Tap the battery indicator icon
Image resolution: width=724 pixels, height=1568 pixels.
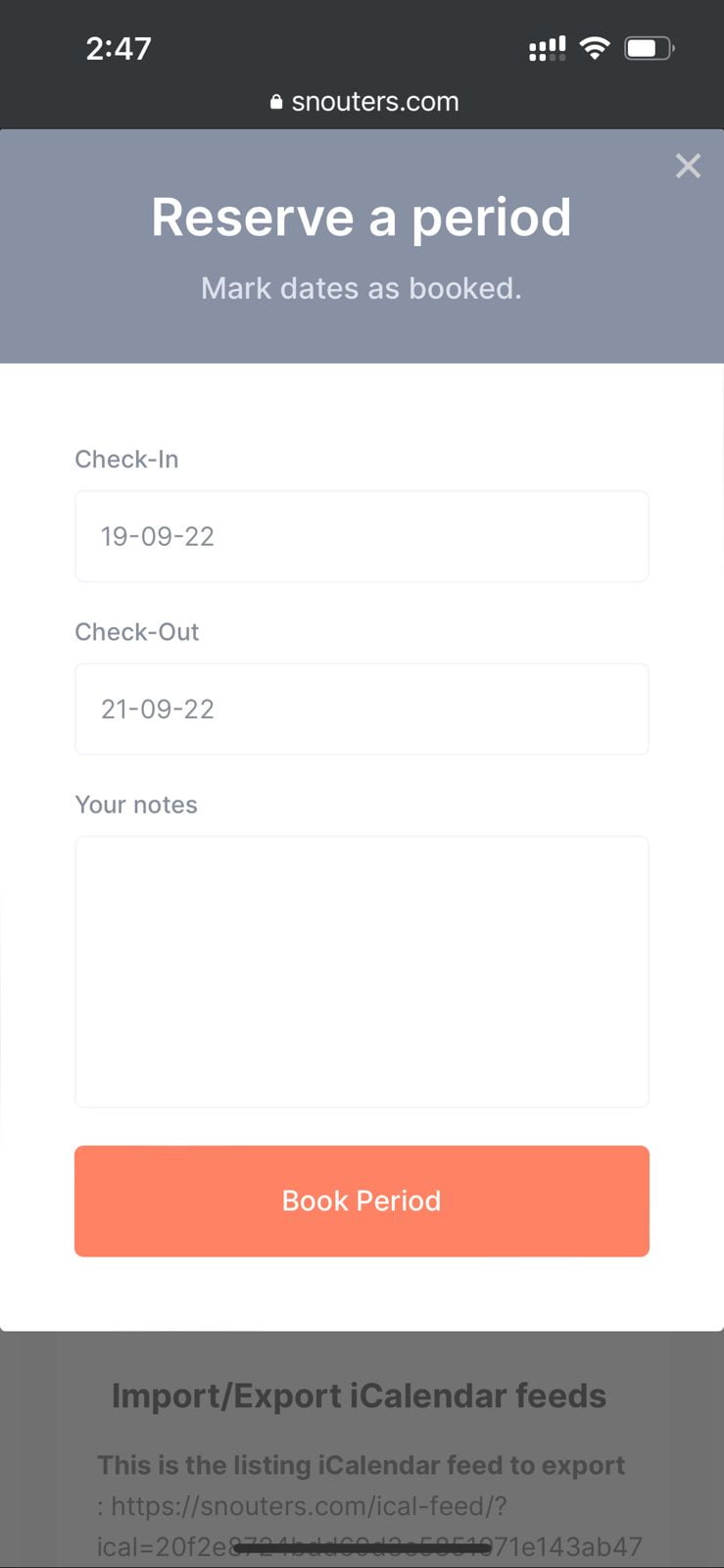[650, 48]
